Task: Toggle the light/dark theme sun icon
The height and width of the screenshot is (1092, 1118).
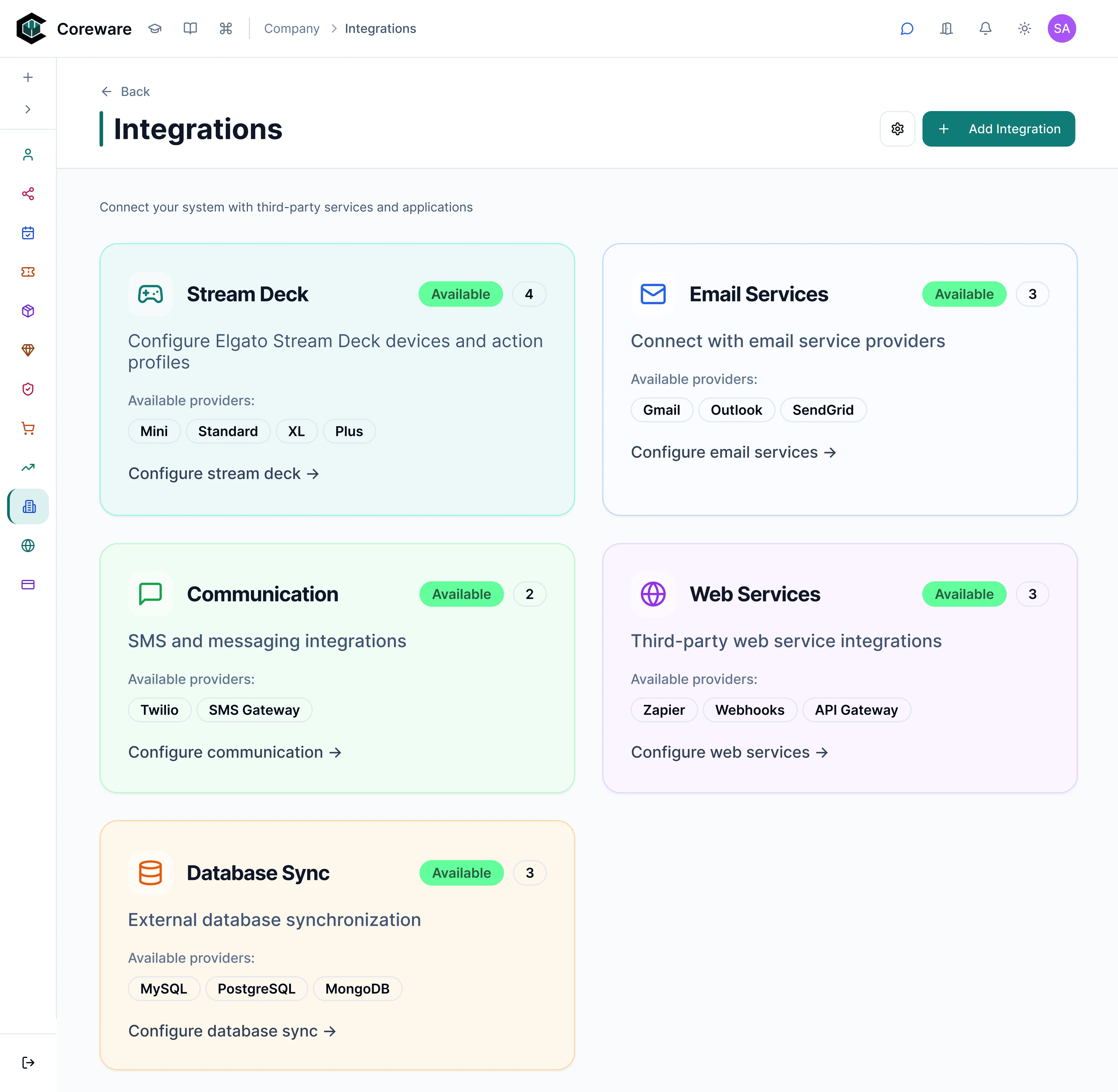Action: pos(1024,29)
